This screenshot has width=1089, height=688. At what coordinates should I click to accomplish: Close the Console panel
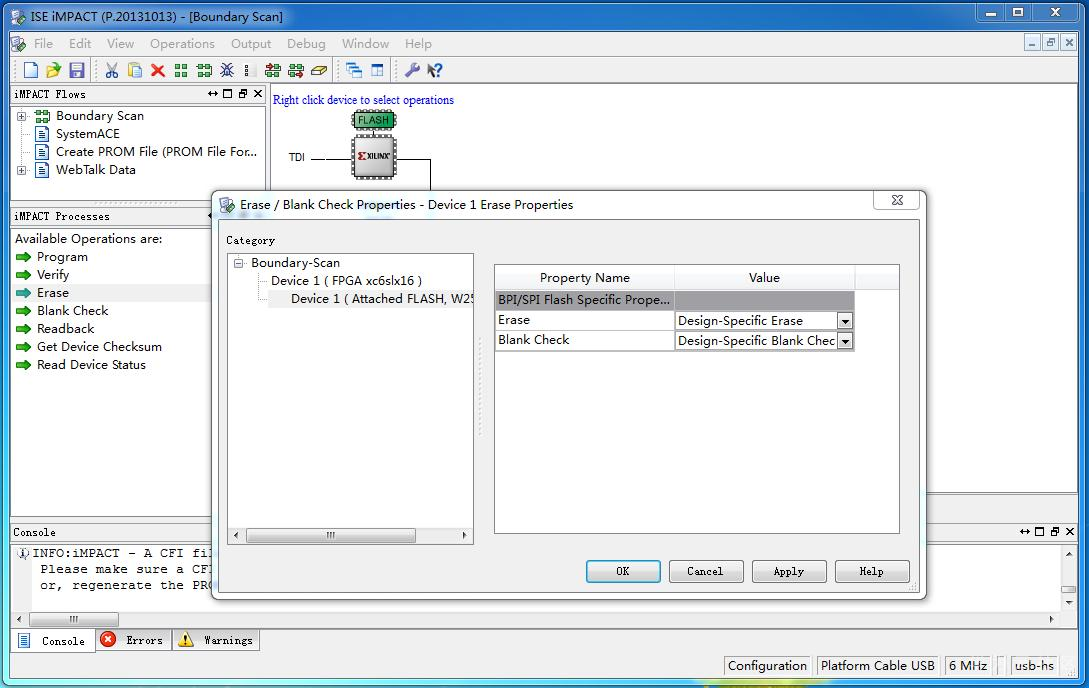pos(1070,532)
